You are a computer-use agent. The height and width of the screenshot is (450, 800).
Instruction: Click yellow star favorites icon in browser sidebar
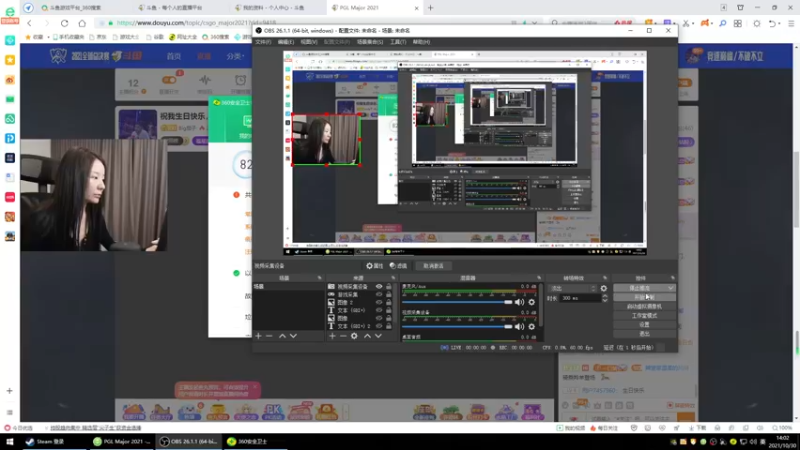coord(10,60)
